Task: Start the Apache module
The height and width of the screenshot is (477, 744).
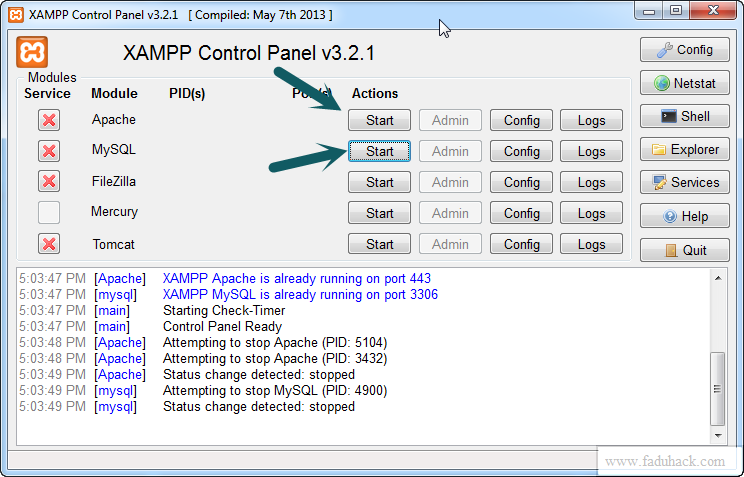Action: point(379,120)
